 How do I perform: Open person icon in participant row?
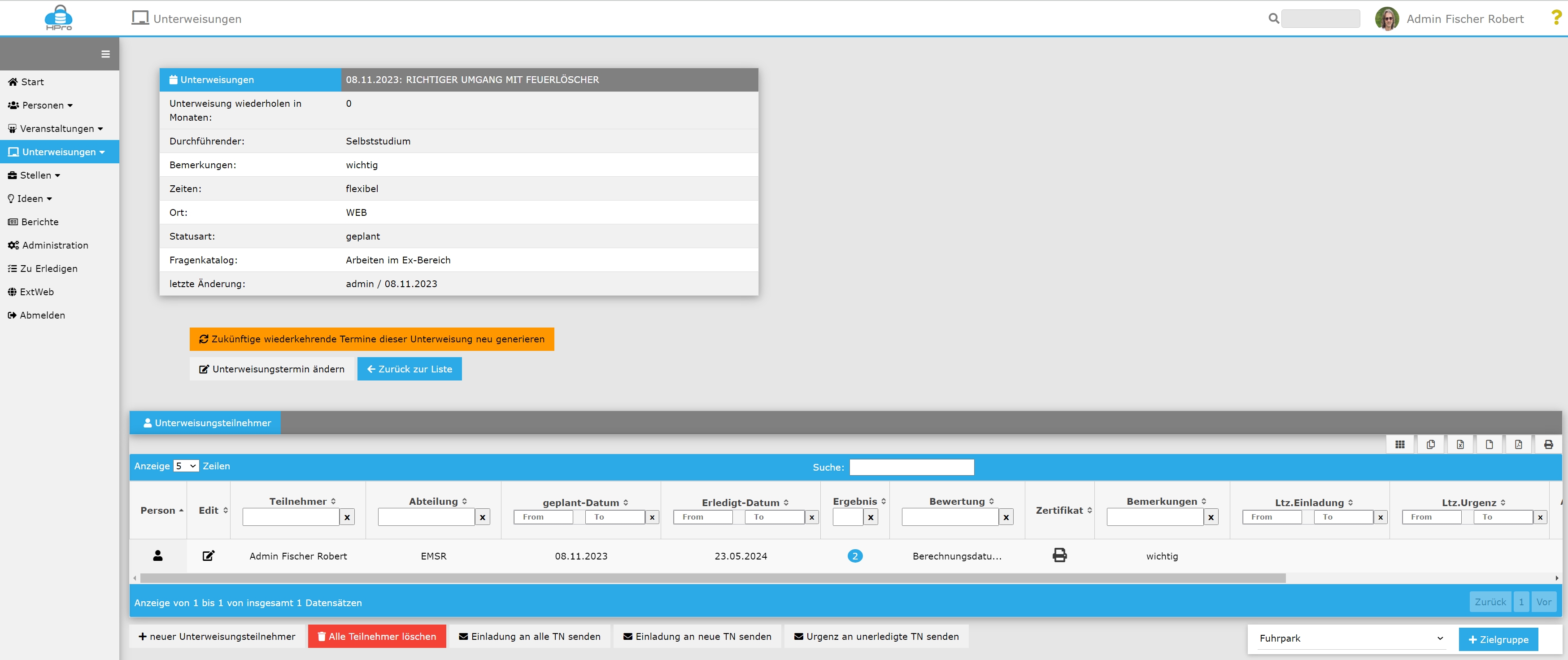[x=158, y=555]
